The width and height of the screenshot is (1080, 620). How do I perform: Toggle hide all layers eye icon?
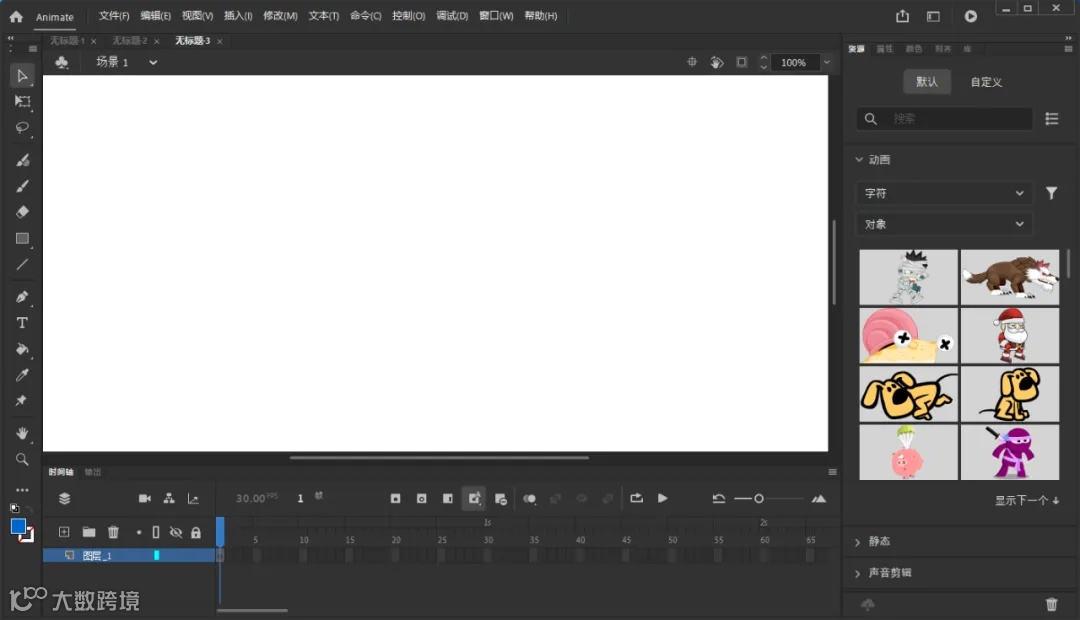click(176, 533)
